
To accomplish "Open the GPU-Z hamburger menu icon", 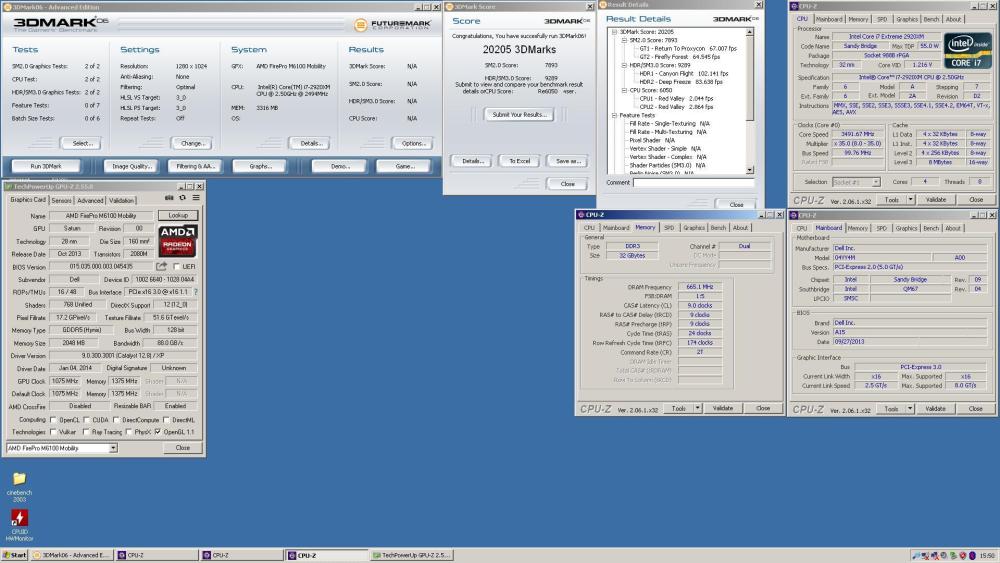I will 196,198.
